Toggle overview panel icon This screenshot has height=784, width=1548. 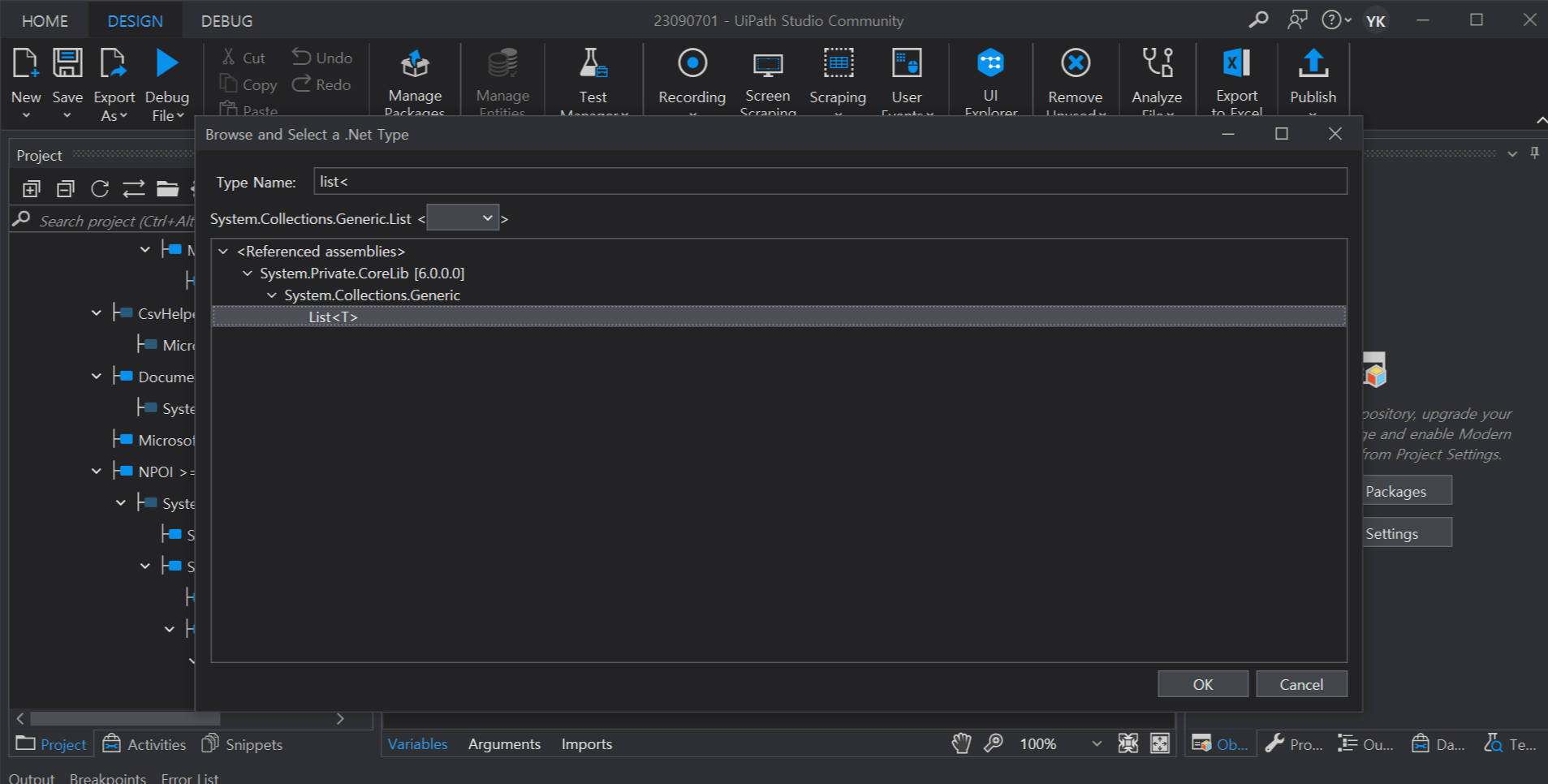[x=1160, y=743]
